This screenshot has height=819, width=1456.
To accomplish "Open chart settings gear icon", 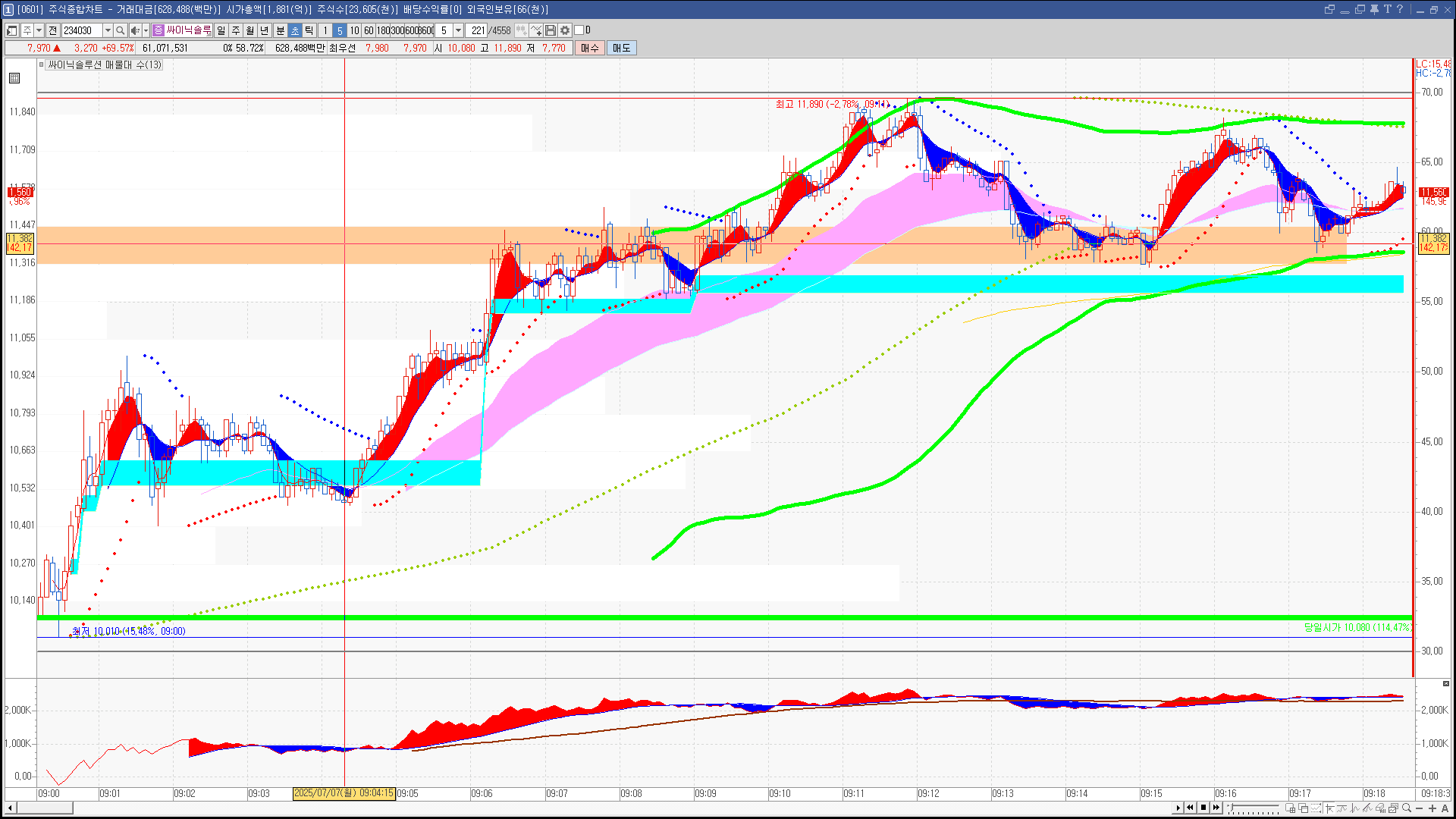I will tap(565, 30).
